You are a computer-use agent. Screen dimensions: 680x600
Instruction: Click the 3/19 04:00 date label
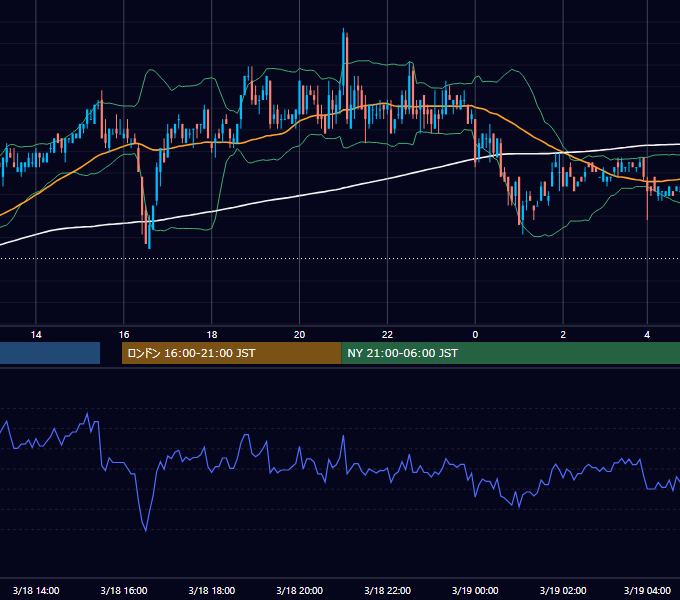647,590
